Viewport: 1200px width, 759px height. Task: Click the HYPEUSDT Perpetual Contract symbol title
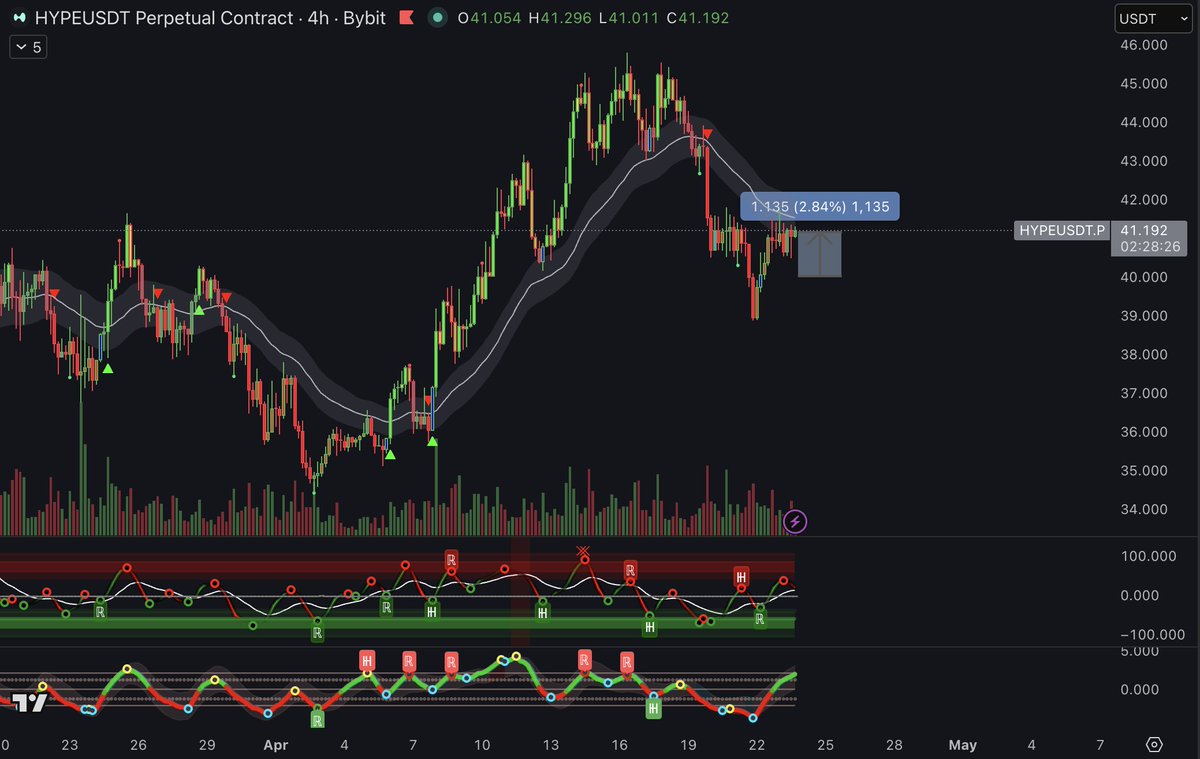click(165, 18)
